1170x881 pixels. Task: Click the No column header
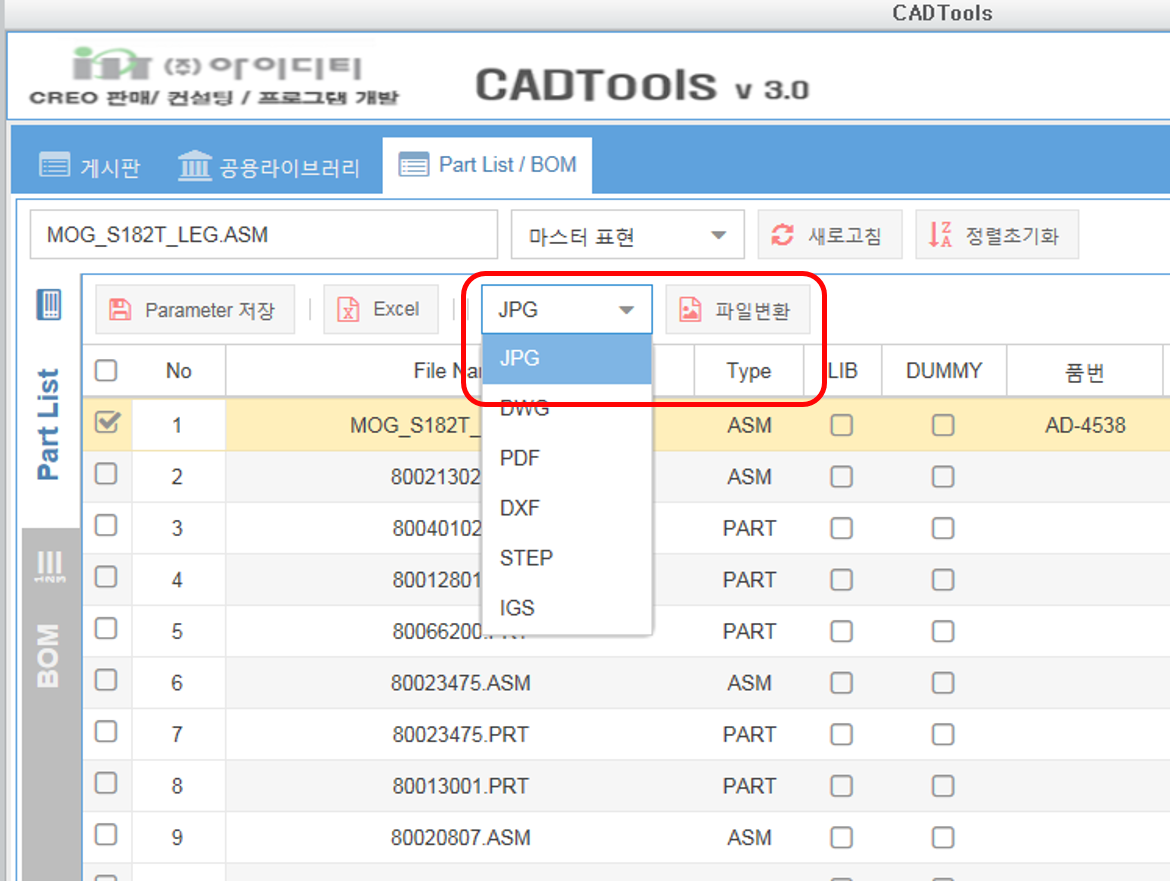(178, 371)
